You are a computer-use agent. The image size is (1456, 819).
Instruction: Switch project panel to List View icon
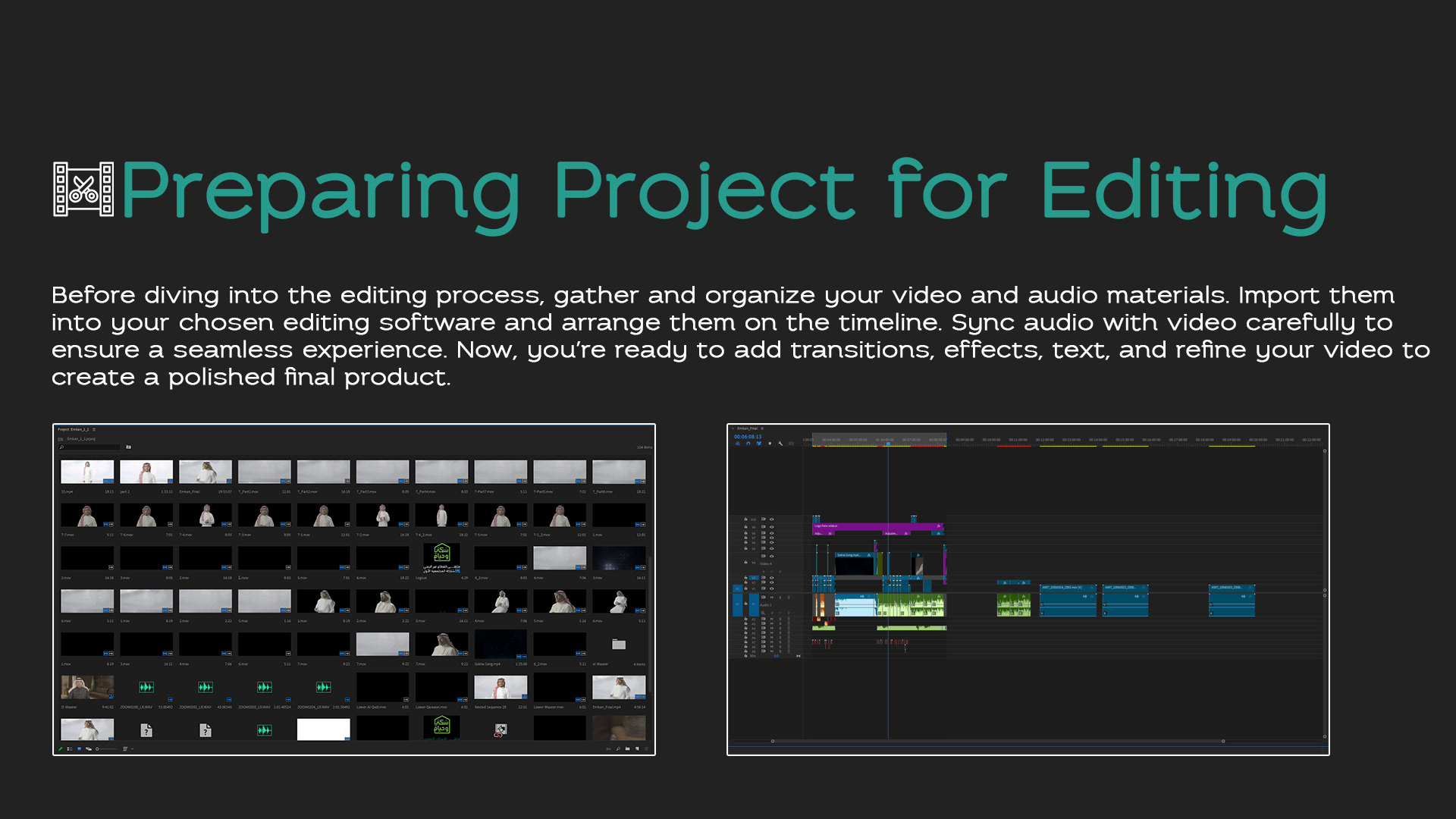click(x=70, y=748)
